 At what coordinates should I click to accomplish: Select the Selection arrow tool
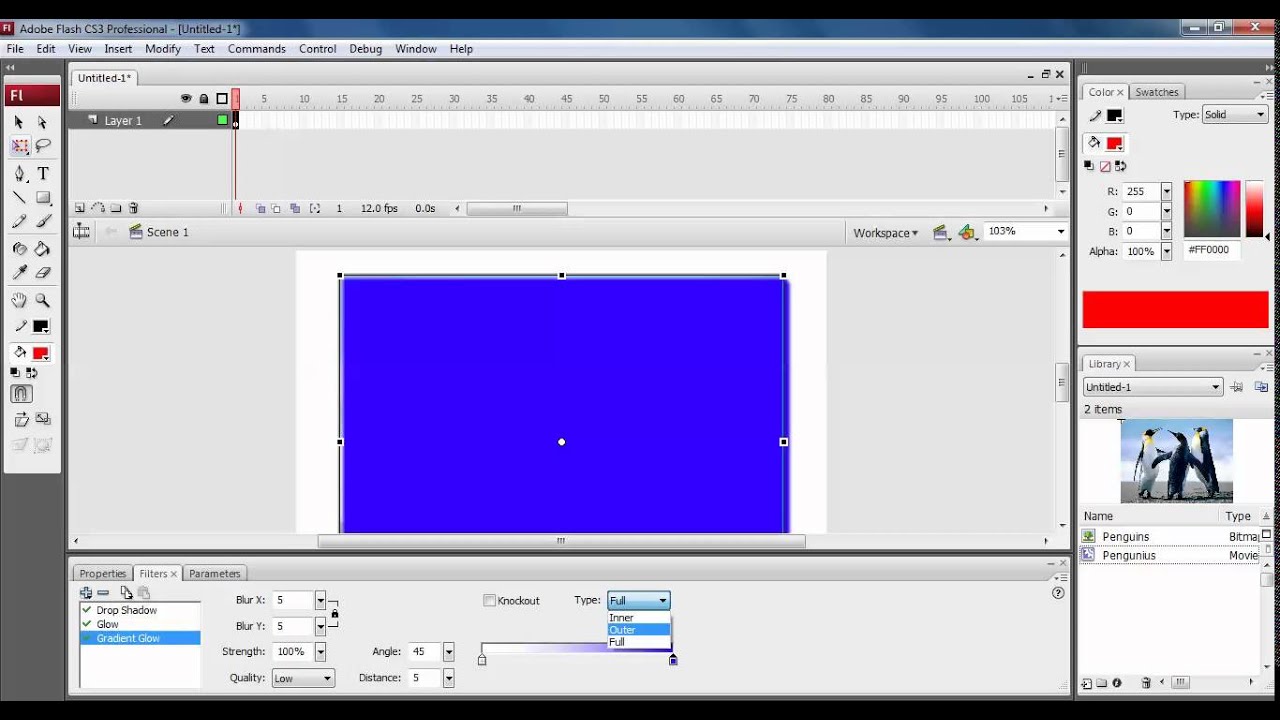[x=19, y=122]
